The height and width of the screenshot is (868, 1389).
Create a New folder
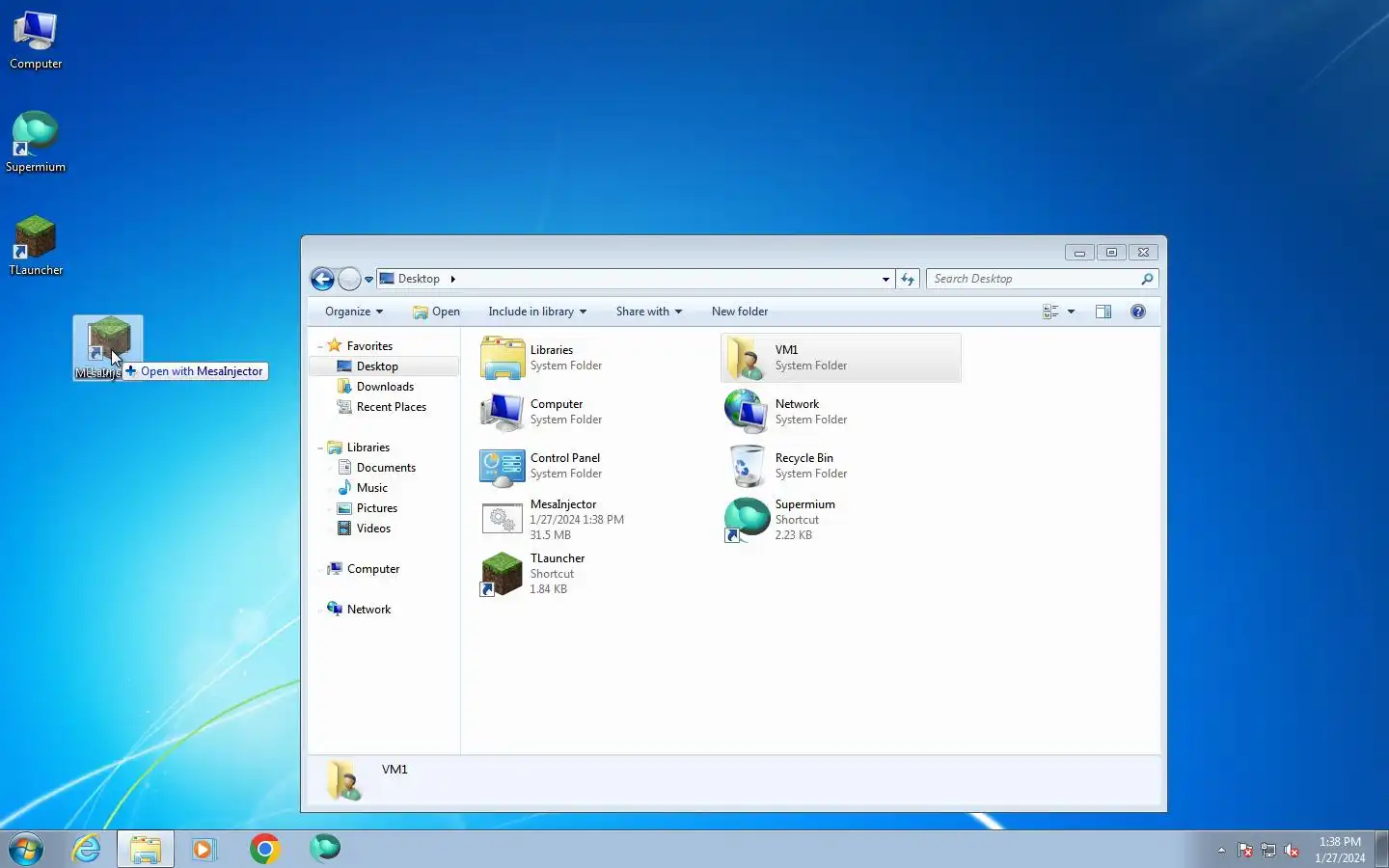[740, 312]
